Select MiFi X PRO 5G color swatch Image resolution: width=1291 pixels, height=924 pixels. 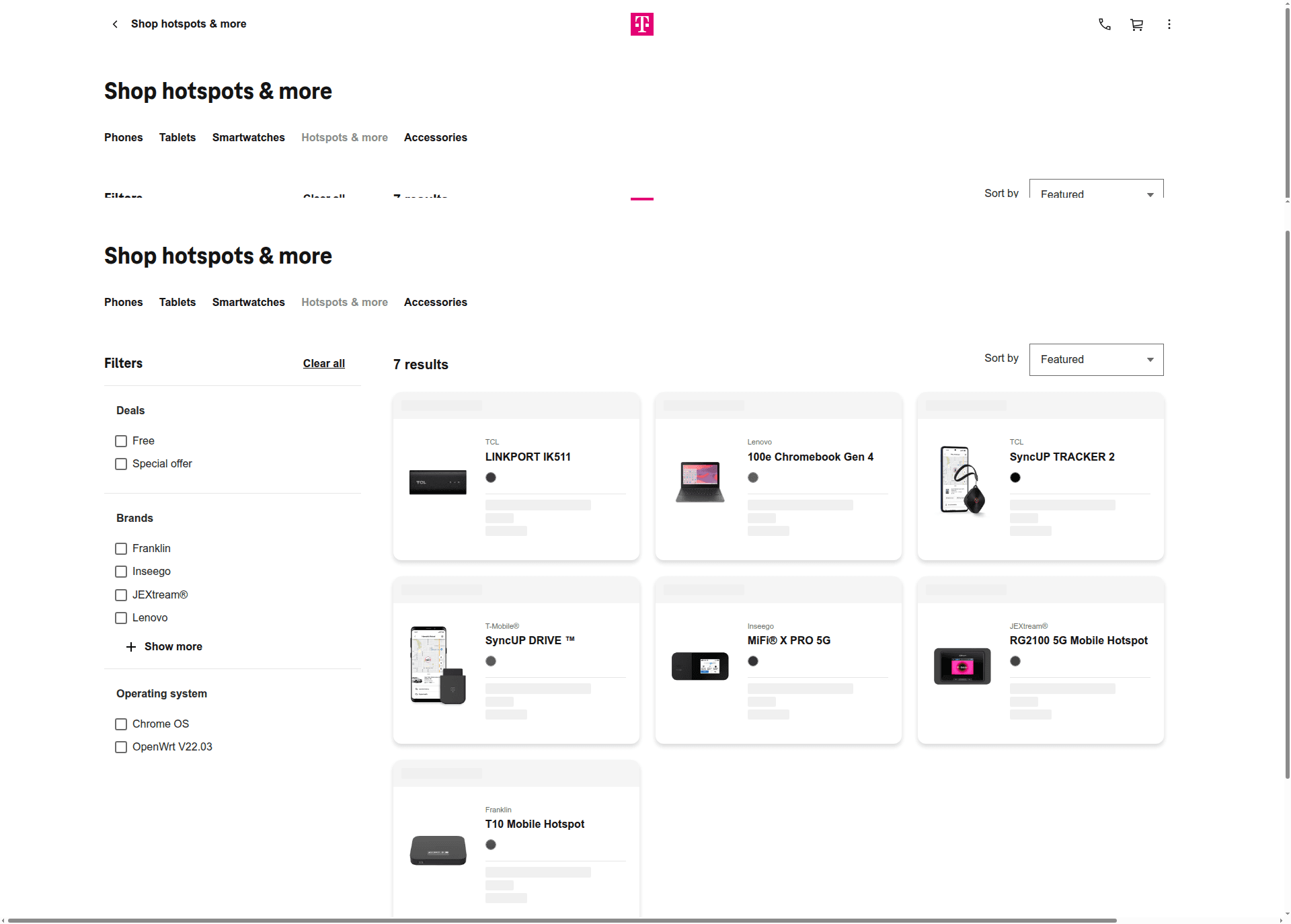tap(753, 661)
